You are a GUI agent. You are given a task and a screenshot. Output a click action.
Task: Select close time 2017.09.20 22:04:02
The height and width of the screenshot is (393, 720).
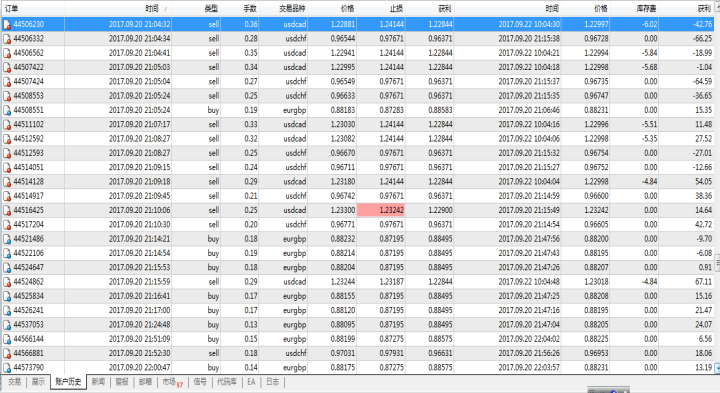(529, 339)
